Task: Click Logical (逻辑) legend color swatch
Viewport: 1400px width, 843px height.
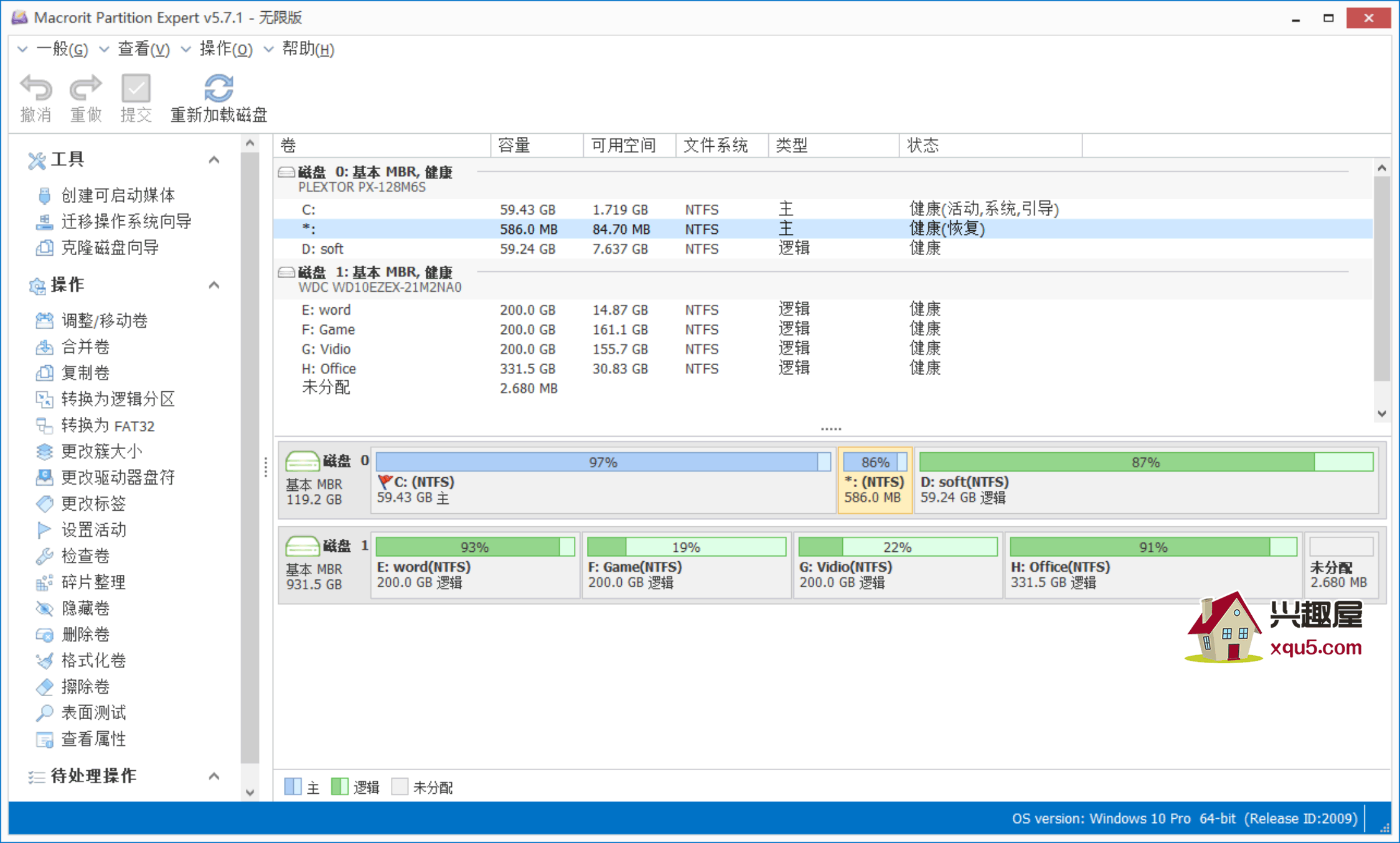Action: (339, 786)
